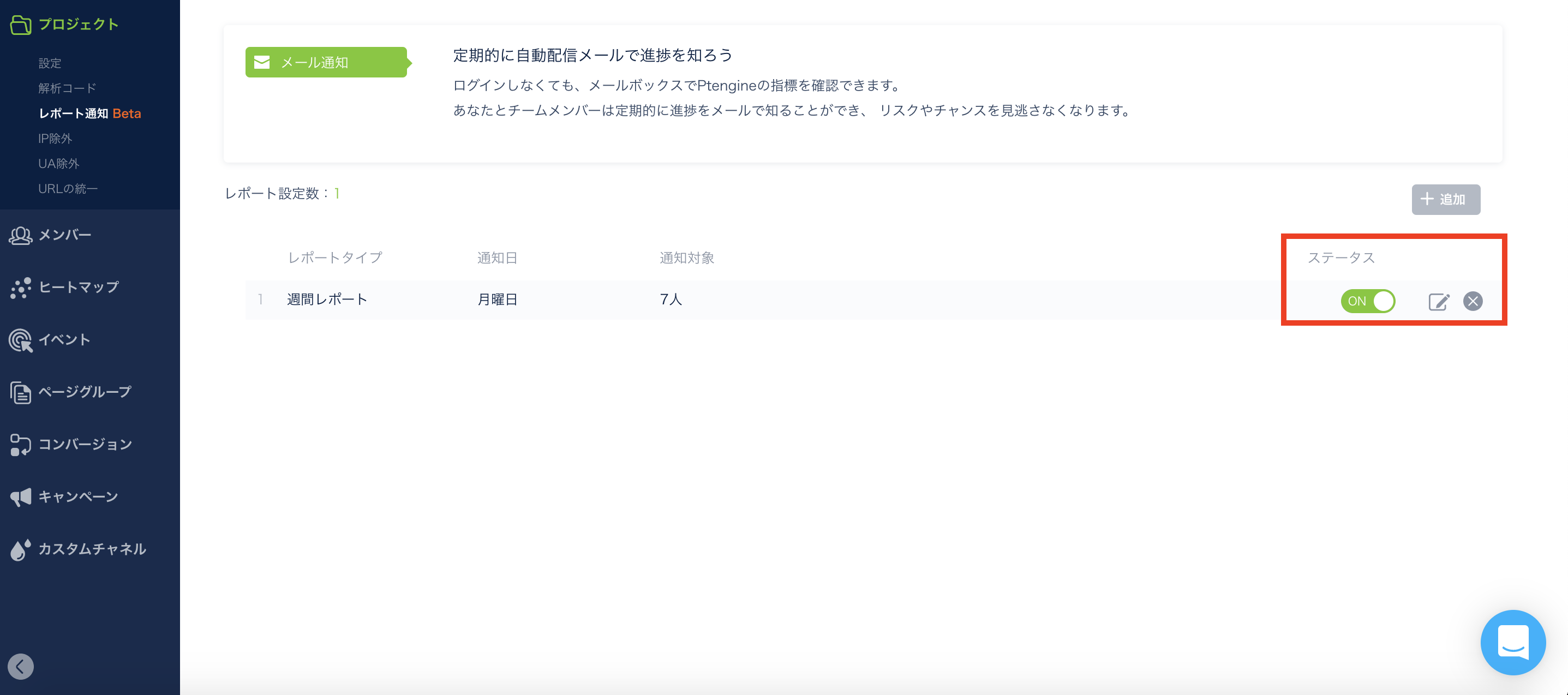Open 設定 in the project menu
This screenshot has height=695, width=1568.
50,63
